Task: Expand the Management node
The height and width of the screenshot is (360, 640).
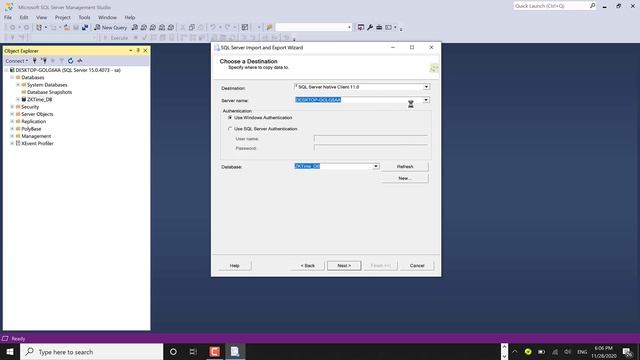Action: (x=12, y=136)
